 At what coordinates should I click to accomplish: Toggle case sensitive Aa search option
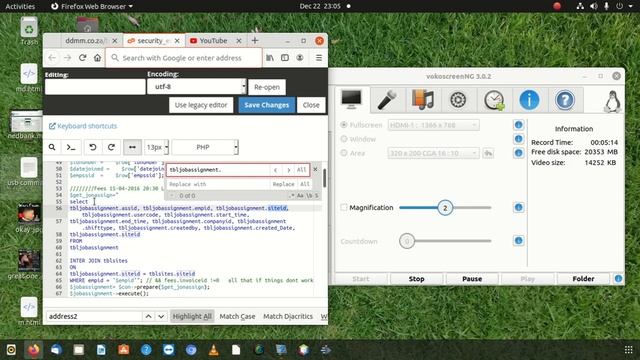pyautogui.click(x=300, y=196)
